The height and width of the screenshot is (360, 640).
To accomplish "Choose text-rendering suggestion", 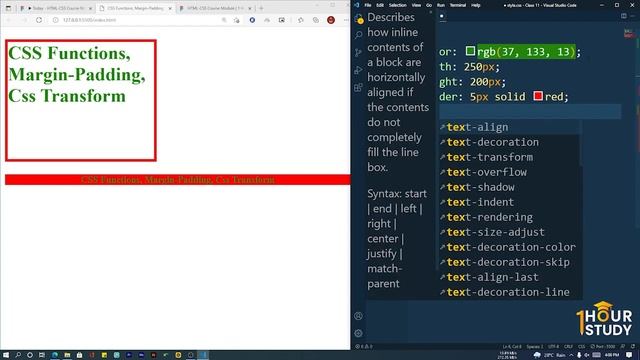I will [x=509, y=217].
